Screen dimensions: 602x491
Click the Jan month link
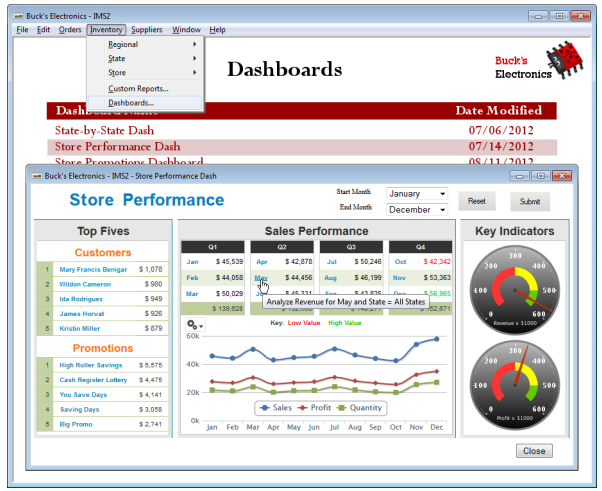192,262
